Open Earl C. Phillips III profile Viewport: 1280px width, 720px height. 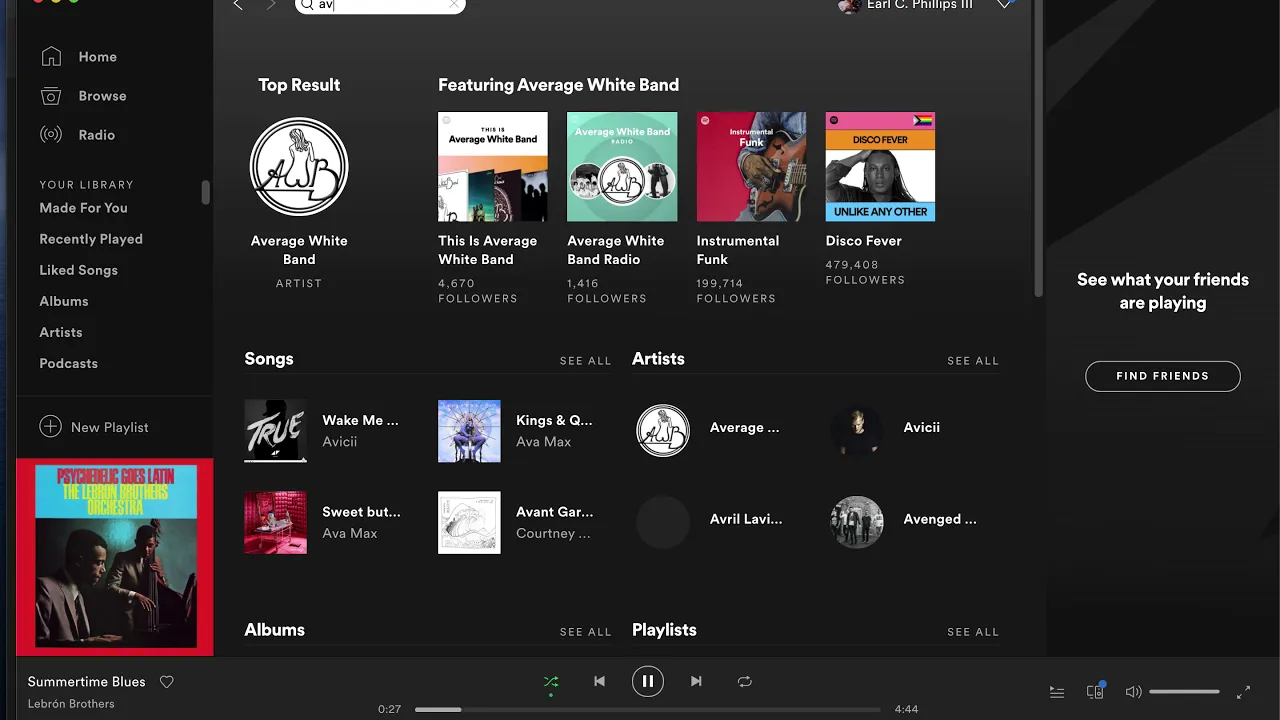(905, 5)
